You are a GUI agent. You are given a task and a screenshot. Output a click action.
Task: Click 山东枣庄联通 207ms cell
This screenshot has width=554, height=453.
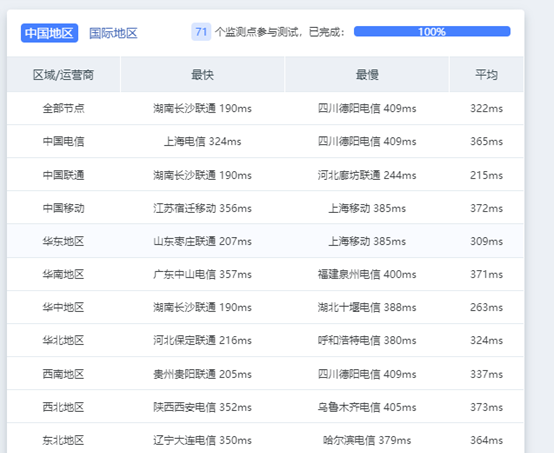click(202, 241)
